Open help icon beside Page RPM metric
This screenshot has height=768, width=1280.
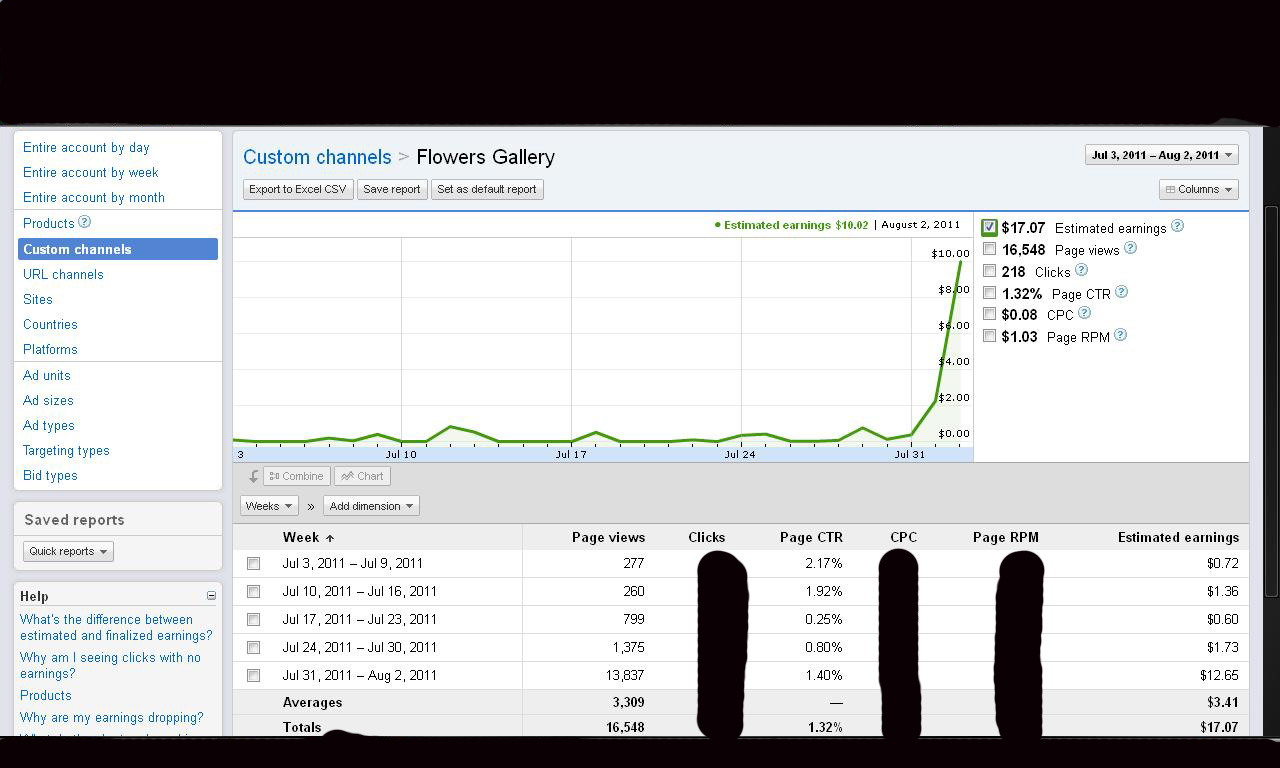[1120, 335]
